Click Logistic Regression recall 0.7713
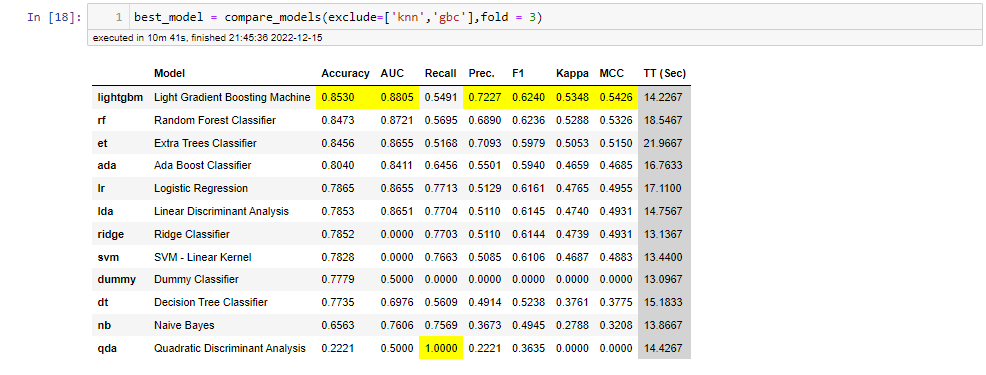This screenshot has height=375, width=986. (x=441, y=188)
